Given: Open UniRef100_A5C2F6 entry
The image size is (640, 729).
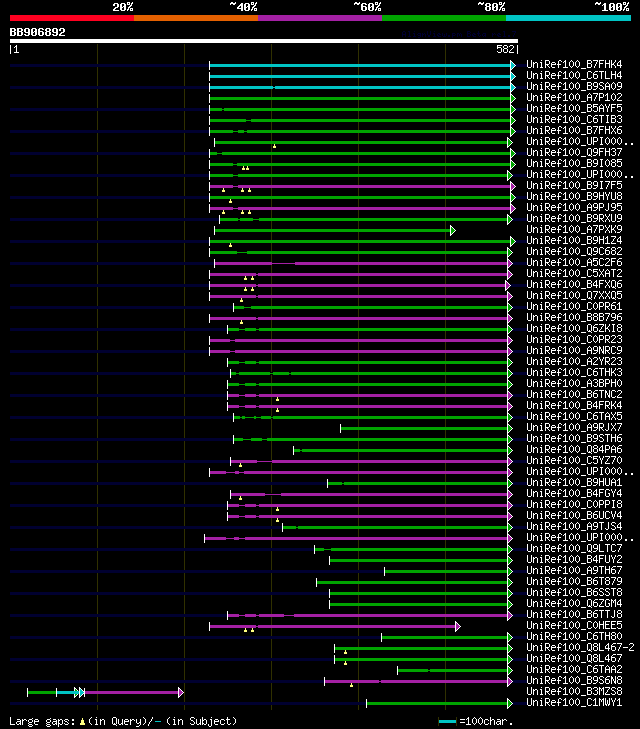Looking at the screenshot, I should (x=574, y=262).
